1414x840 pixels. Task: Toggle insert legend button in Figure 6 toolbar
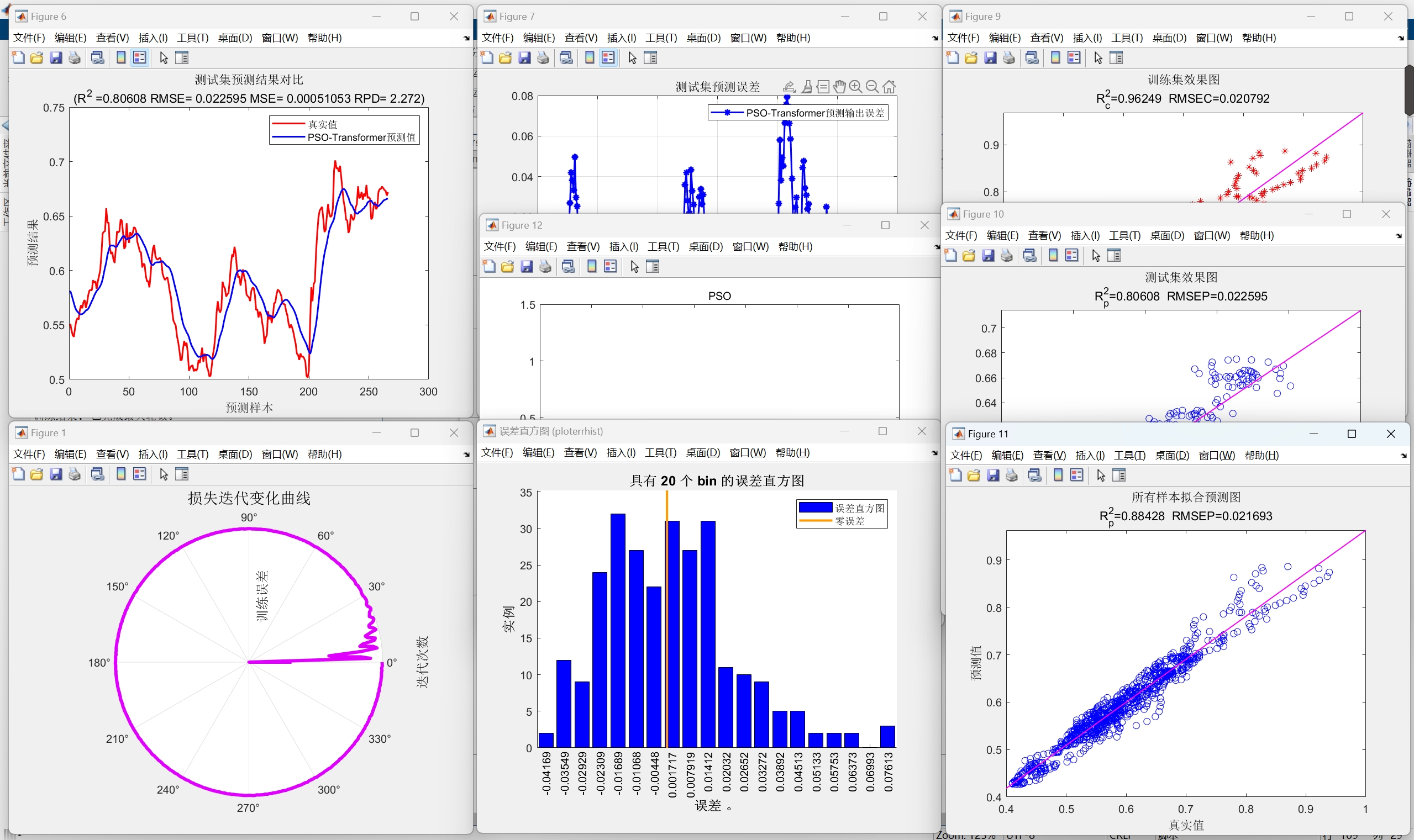point(139,58)
